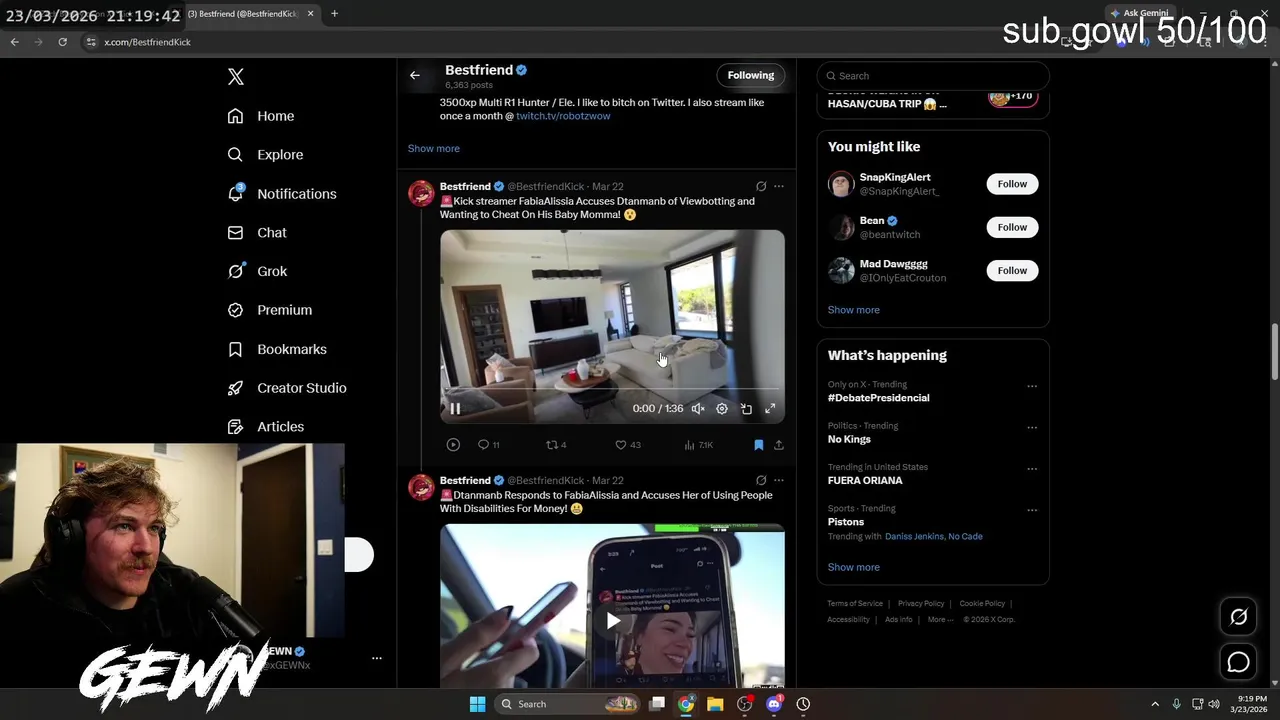Follow Mad Dawgggg
The image size is (1280, 720).
click(x=1012, y=270)
